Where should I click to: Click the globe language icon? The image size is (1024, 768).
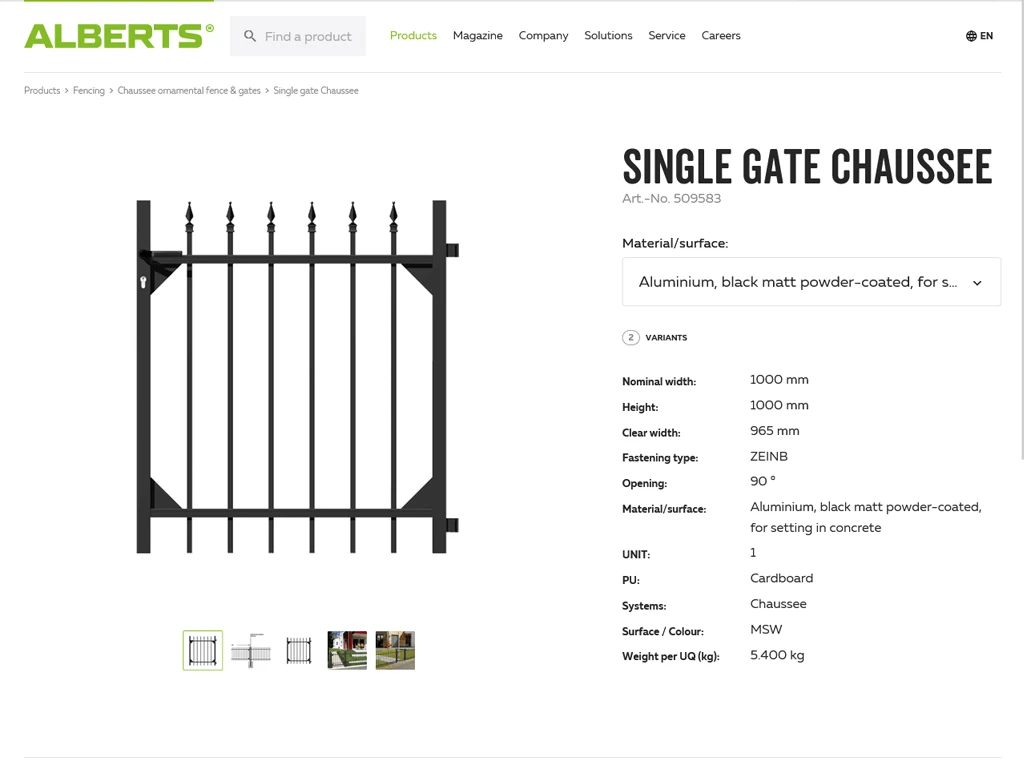969,36
